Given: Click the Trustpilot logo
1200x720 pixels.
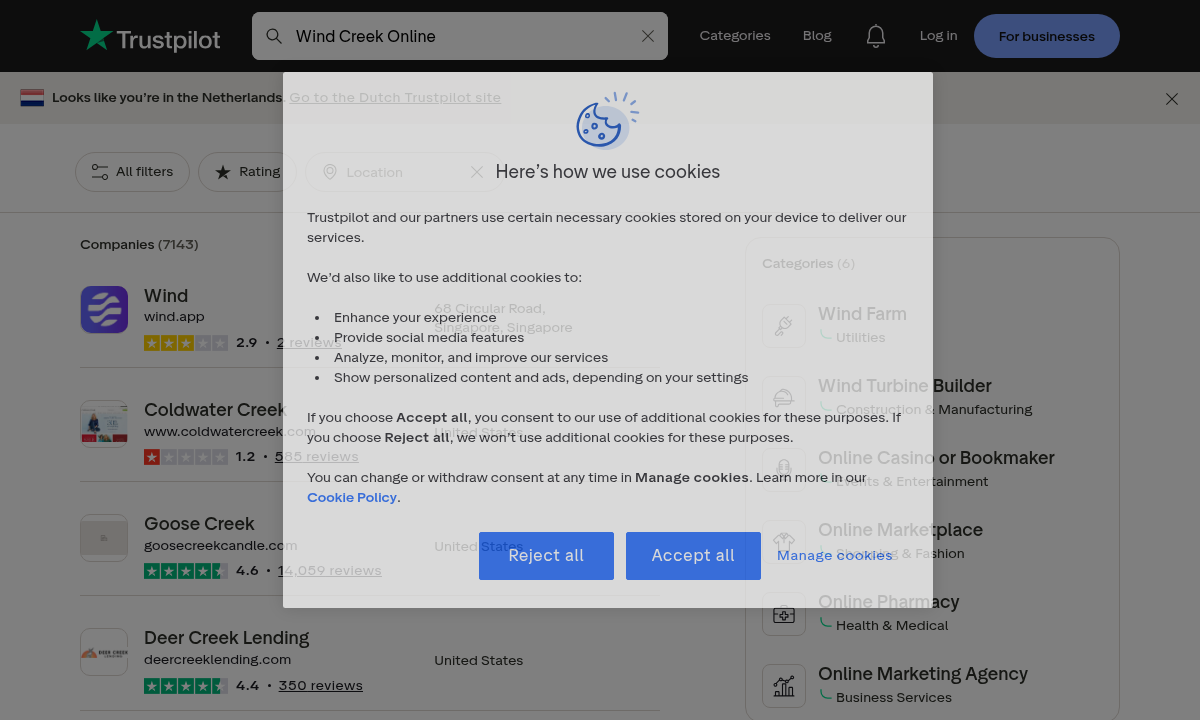Looking at the screenshot, I should 150,36.
